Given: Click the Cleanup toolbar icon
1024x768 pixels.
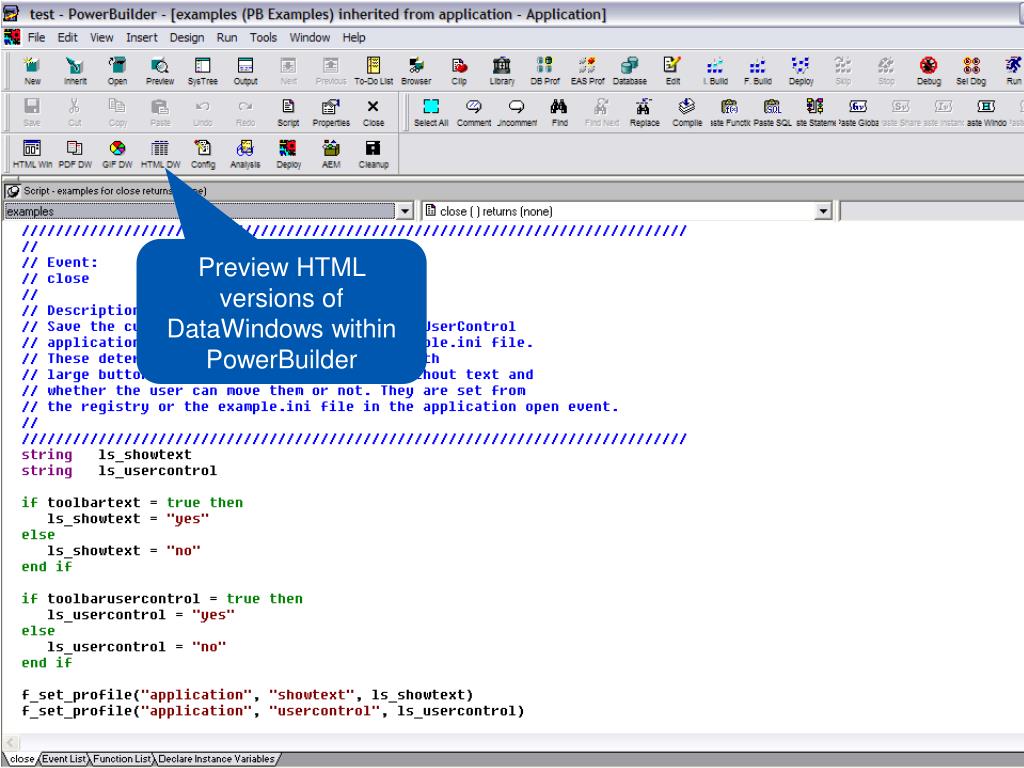Looking at the screenshot, I should point(373,155).
